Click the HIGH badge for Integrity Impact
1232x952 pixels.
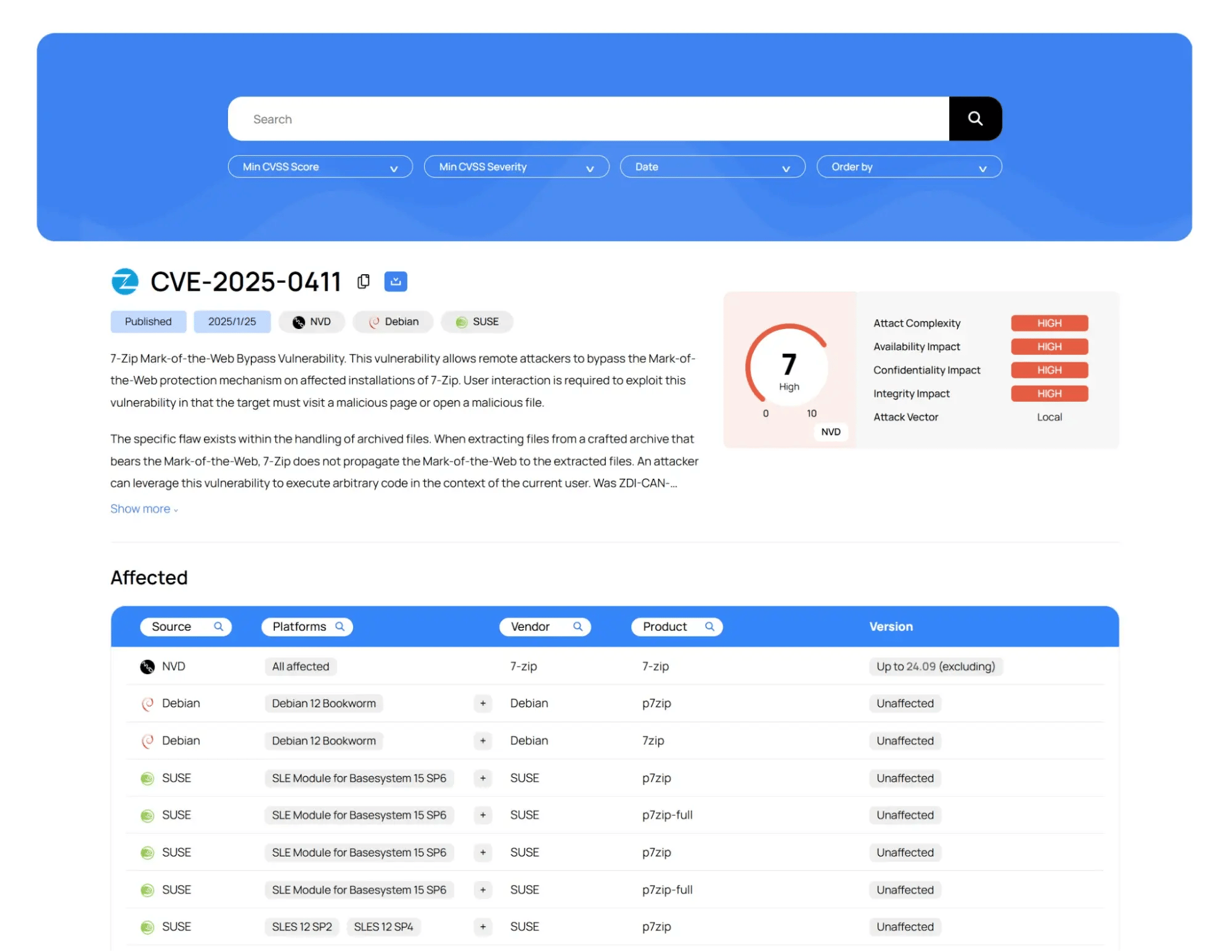pos(1049,393)
